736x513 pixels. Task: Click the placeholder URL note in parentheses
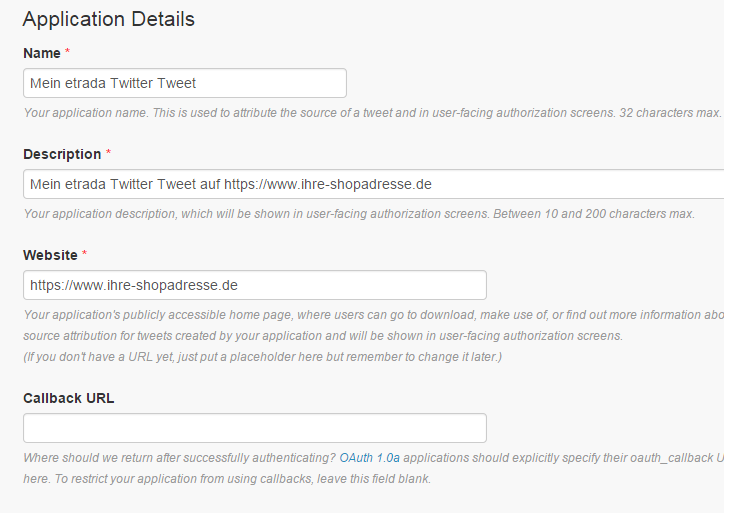(262, 357)
